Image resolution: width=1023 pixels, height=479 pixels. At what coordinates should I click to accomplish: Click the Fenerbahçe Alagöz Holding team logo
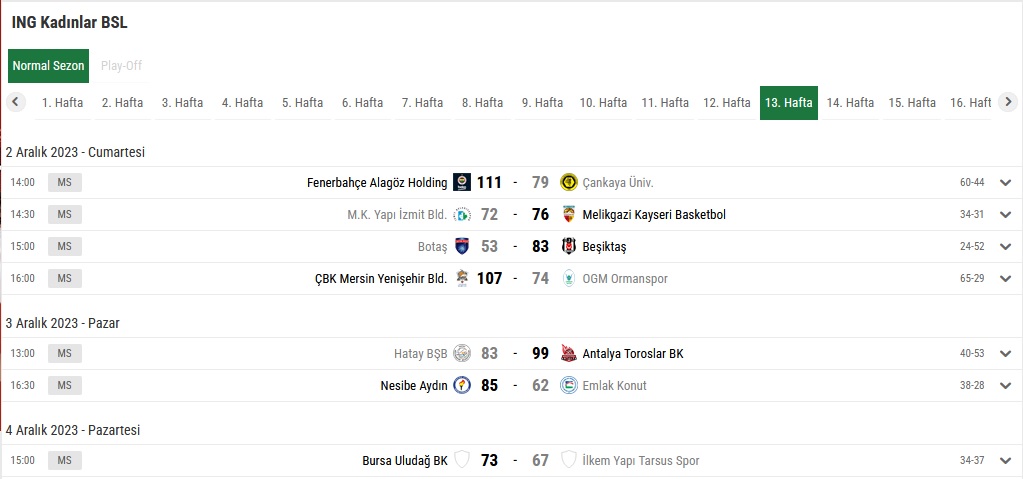[x=462, y=182]
